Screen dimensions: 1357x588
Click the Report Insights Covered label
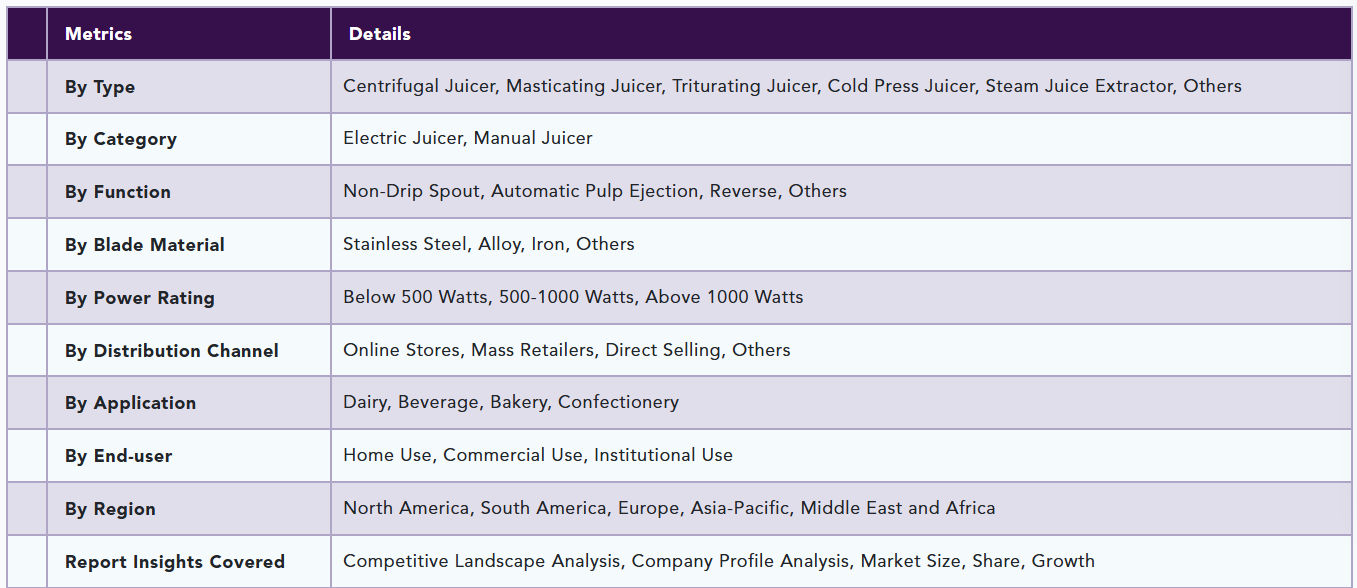tap(175, 562)
